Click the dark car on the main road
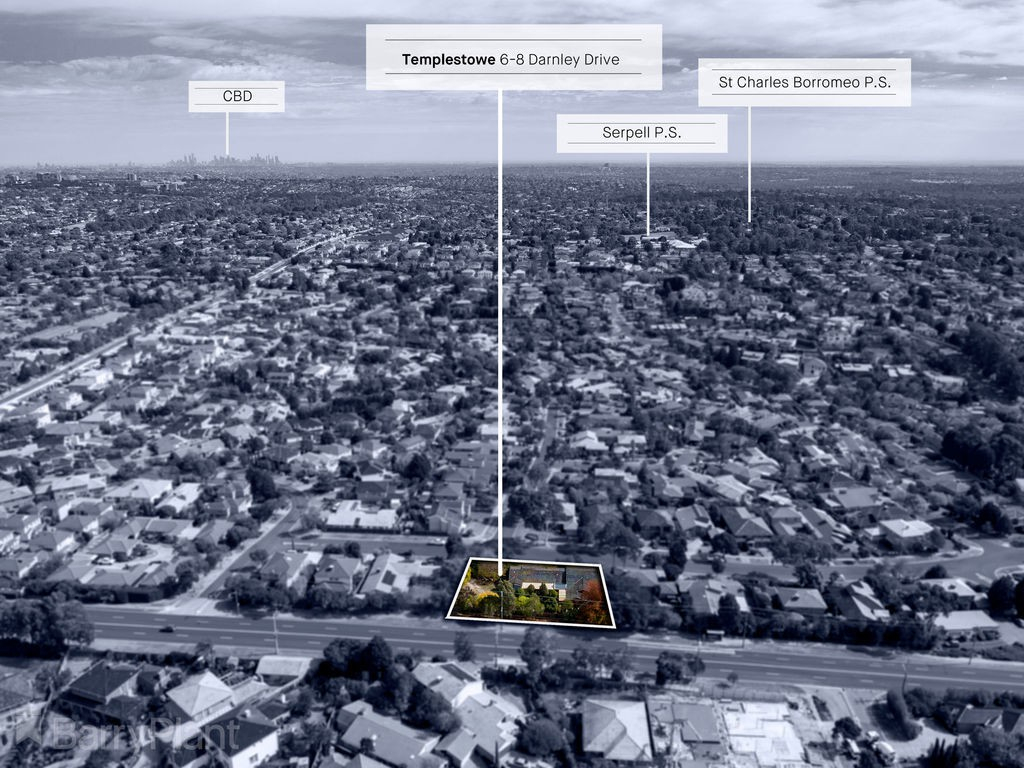 tap(166, 629)
